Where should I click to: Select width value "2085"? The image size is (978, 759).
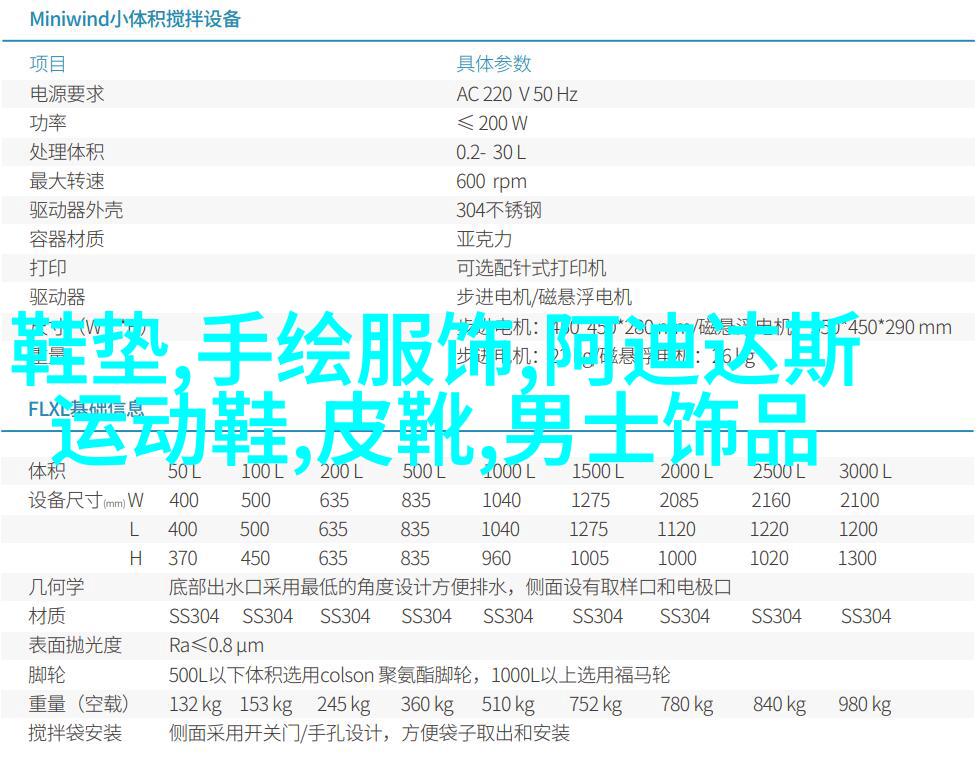click(x=679, y=500)
